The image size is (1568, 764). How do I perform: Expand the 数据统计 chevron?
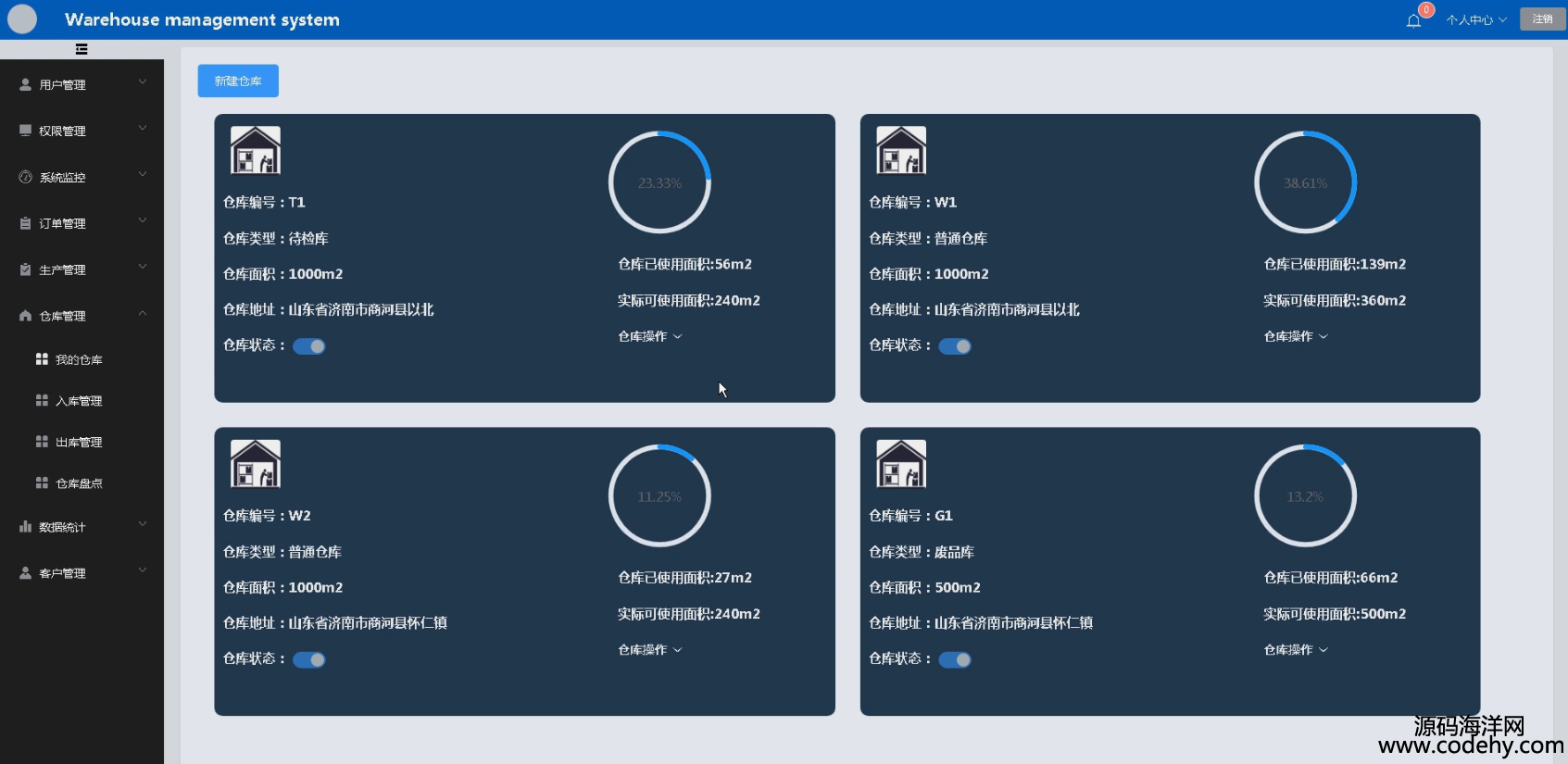coord(143,524)
